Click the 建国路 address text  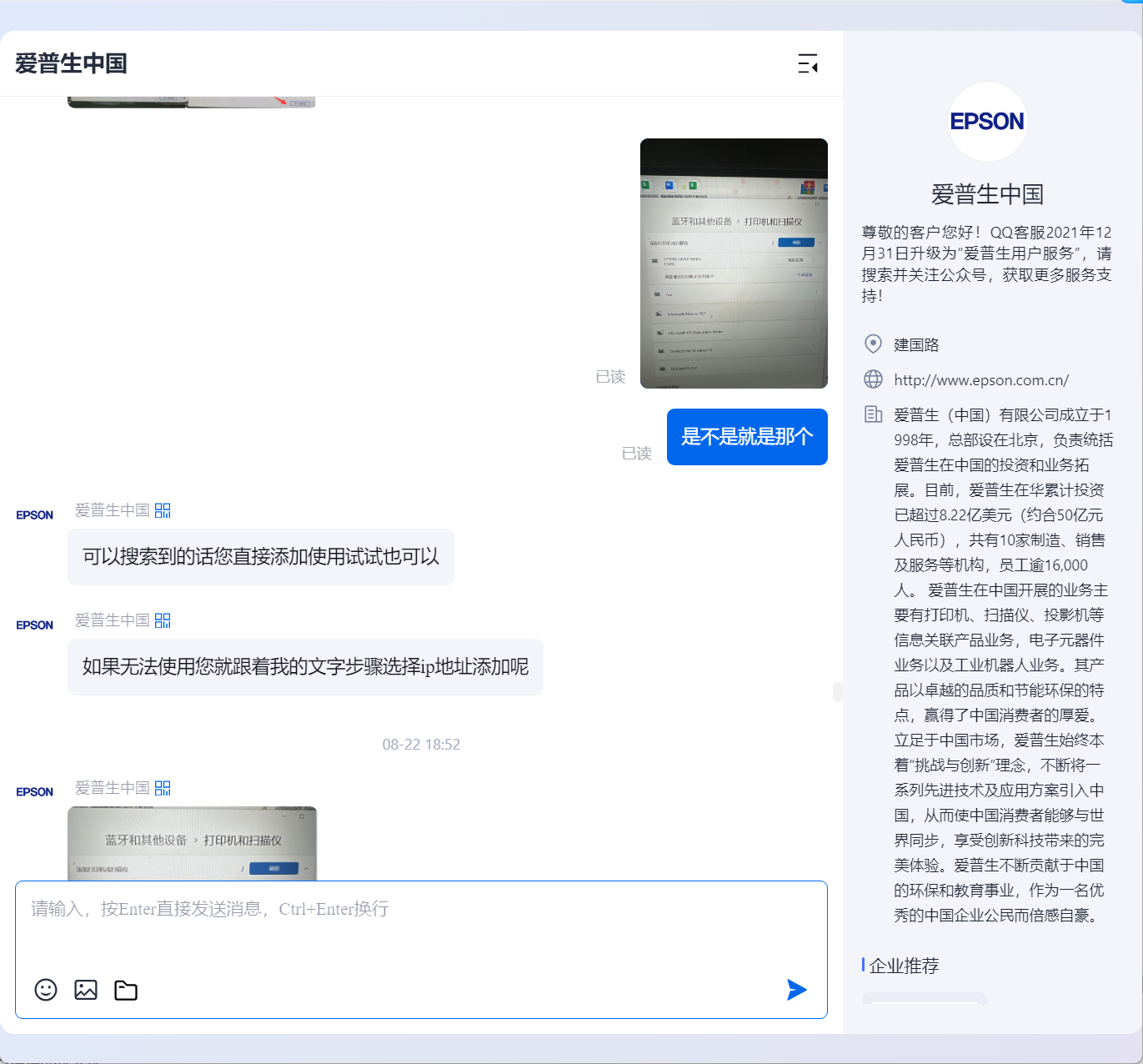916,344
